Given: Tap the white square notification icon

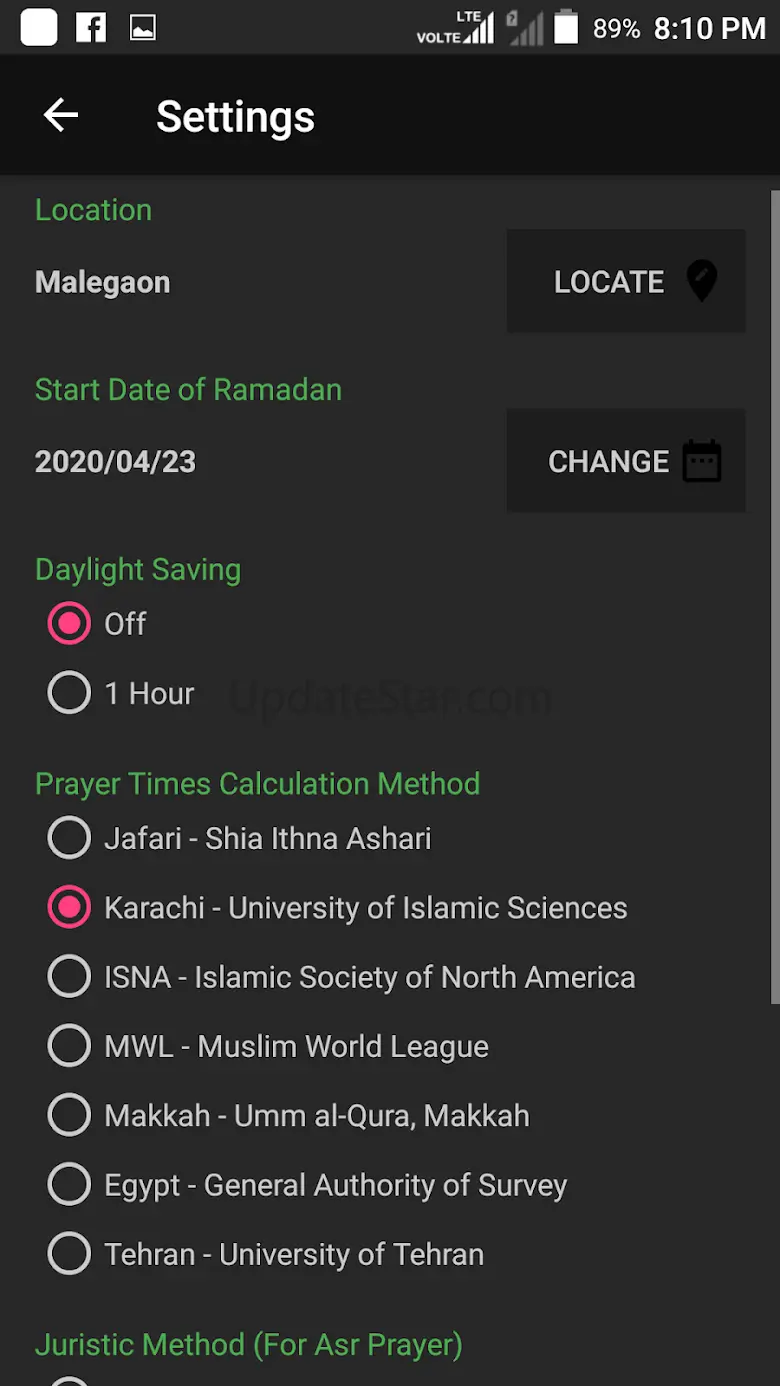Looking at the screenshot, I should (x=39, y=28).
